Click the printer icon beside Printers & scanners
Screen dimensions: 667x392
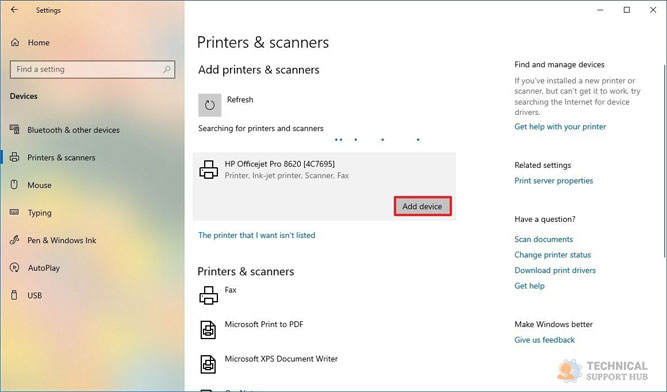click(x=14, y=157)
